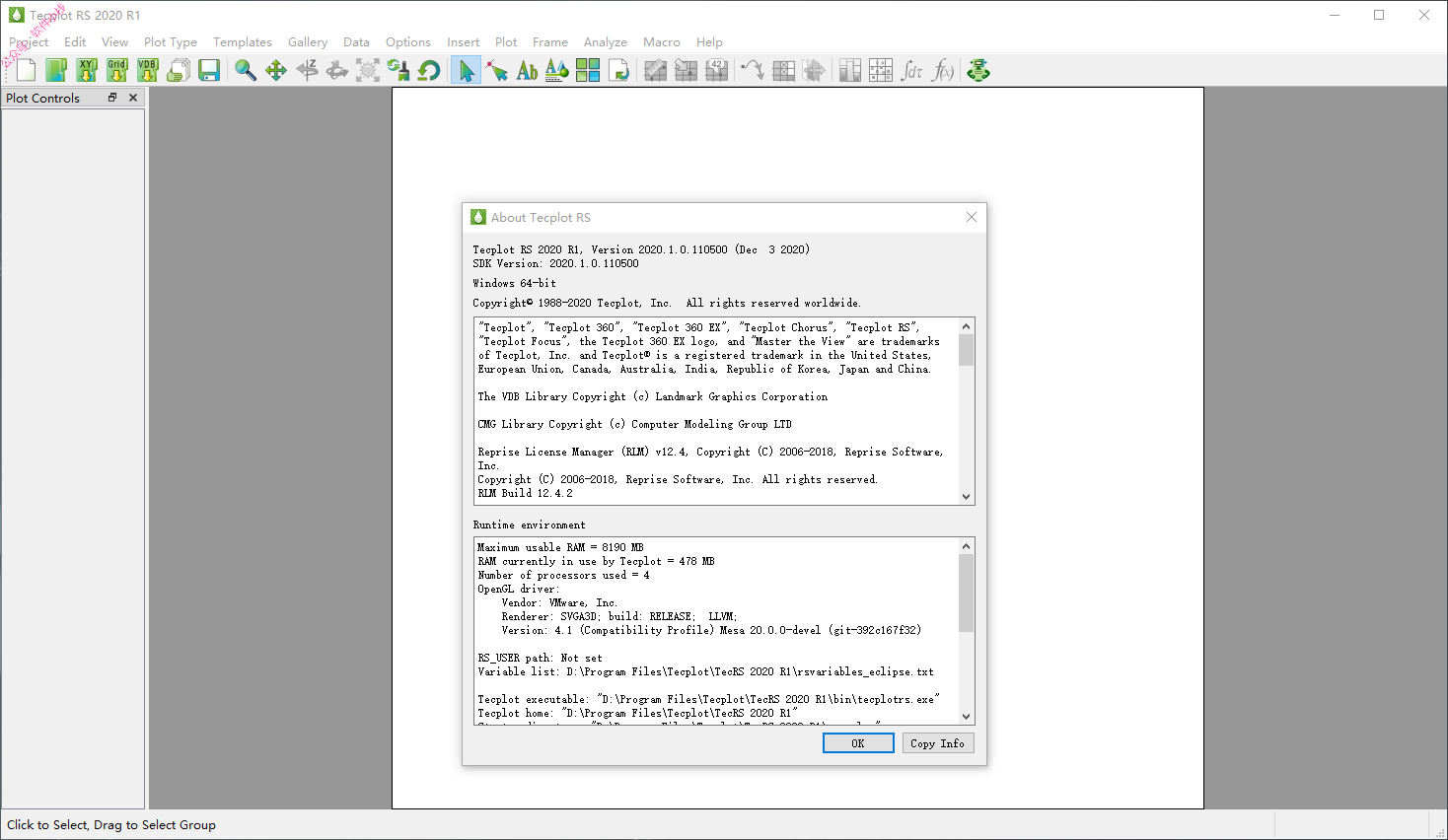Open the Data menu
Viewport: 1448px width, 840px height.
click(x=356, y=41)
